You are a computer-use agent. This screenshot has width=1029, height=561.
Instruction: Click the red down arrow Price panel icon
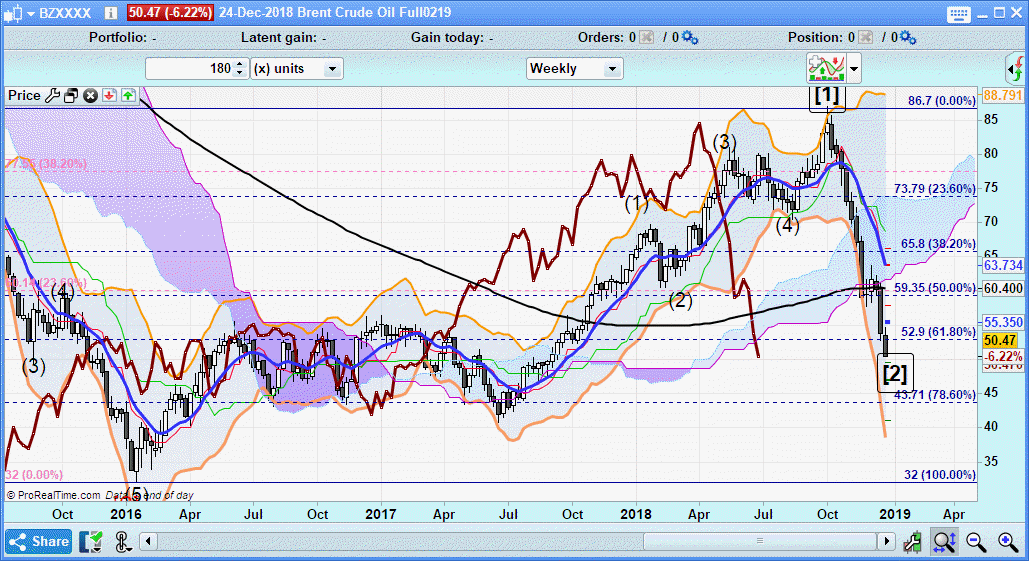point(109,96)
